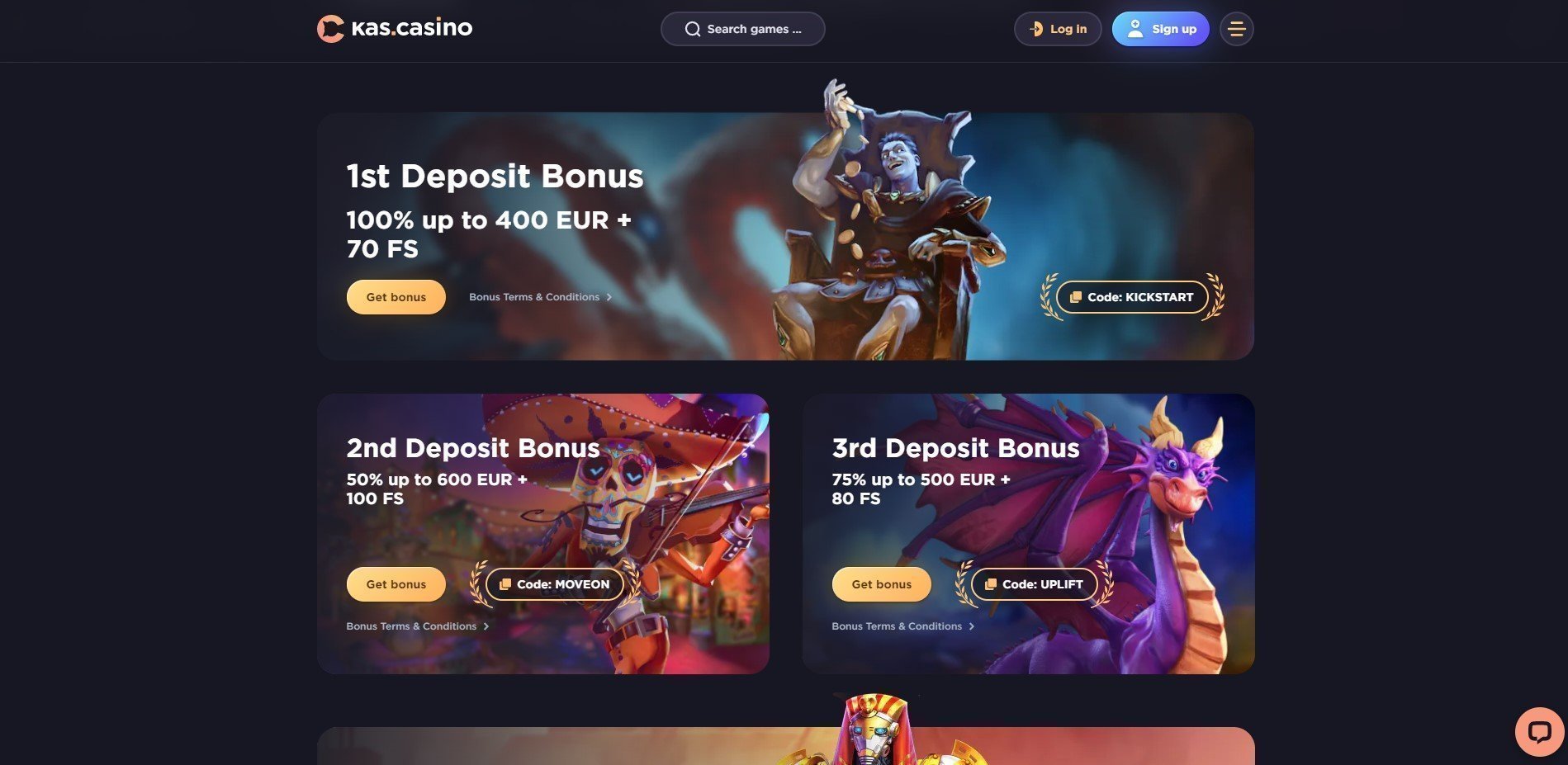Copy the KICKSTART code via copy icon

pyautogui.click(x=1075, y=297)
